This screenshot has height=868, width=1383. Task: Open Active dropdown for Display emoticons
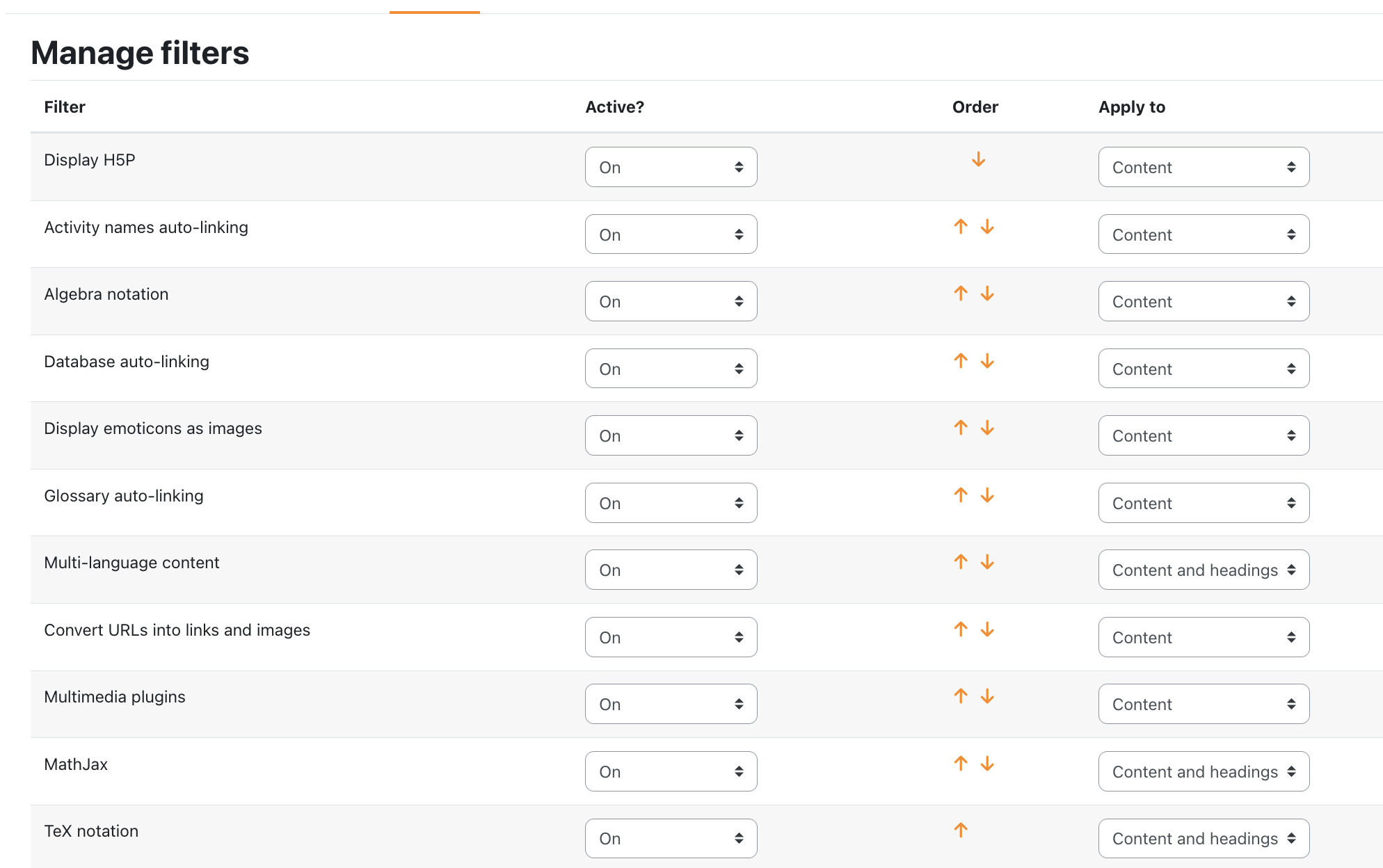[x=671, y=435]
